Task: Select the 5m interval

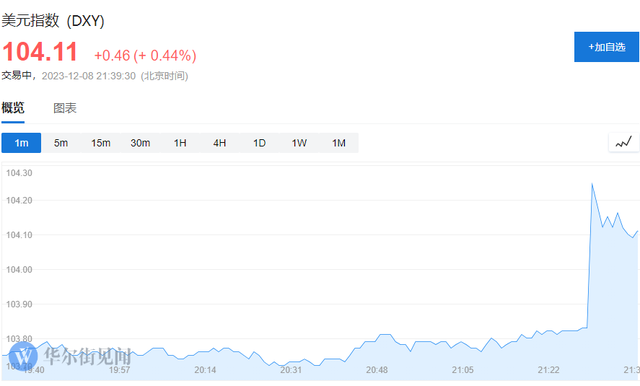Action: point(61,143)
